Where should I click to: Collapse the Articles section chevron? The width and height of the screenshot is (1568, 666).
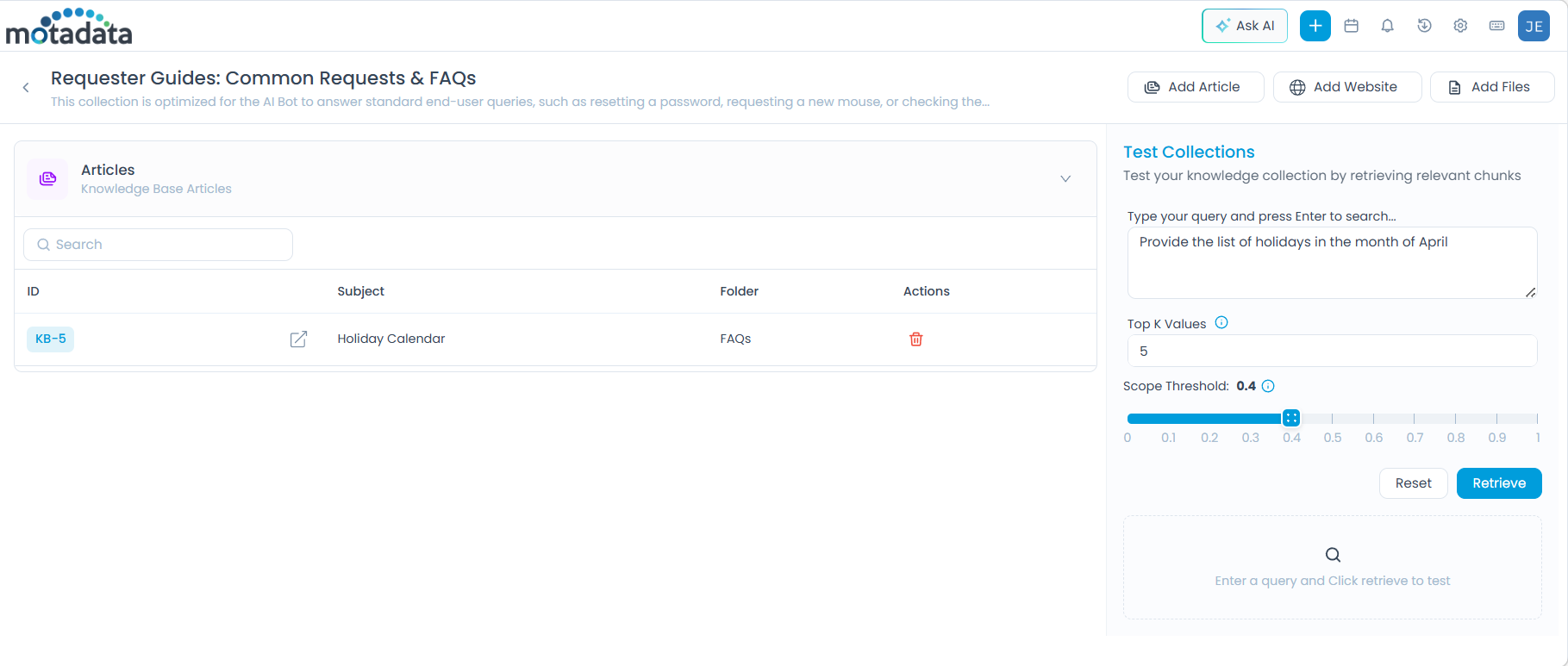tap(1065, 178)
